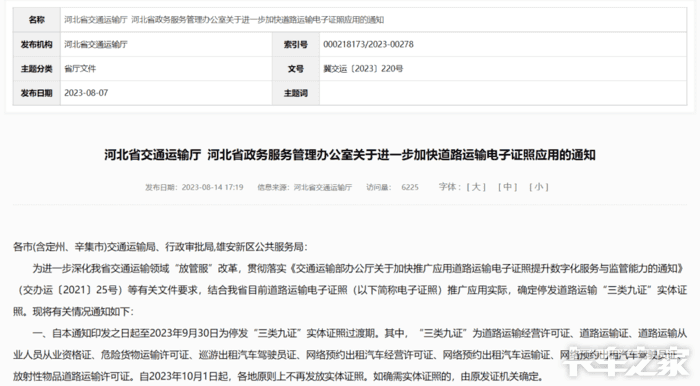
Task: Click the 字体 label beside size options
Action: click(x=449, y=187)
